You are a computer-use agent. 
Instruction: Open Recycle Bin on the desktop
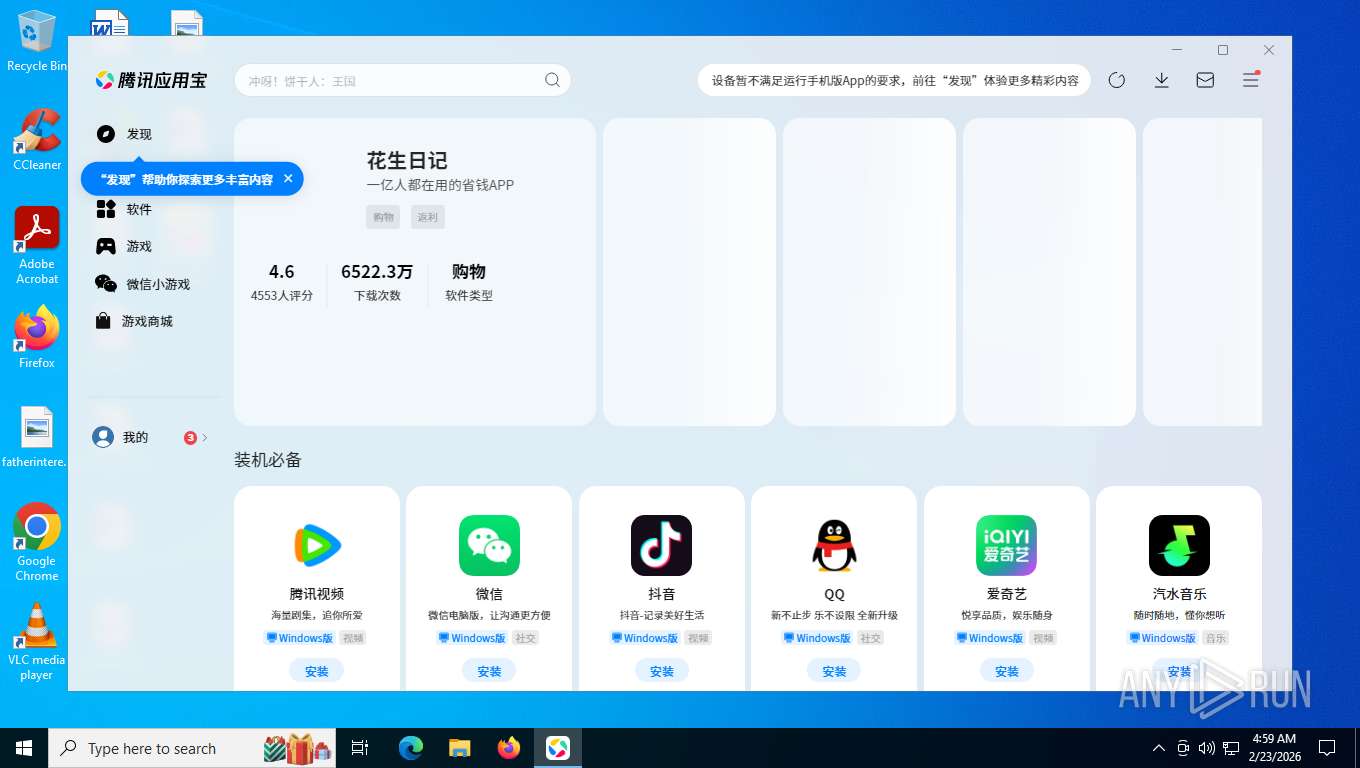pyautogui.click(x=37, y=41)
